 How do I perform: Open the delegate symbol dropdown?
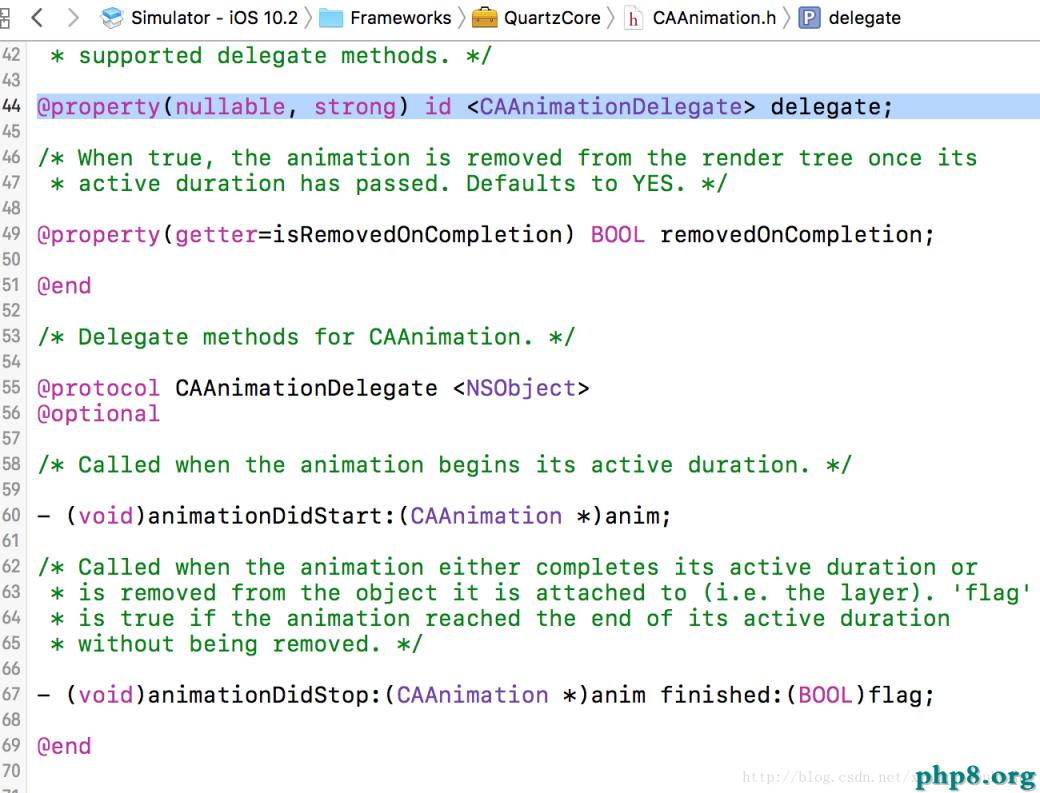864,17
